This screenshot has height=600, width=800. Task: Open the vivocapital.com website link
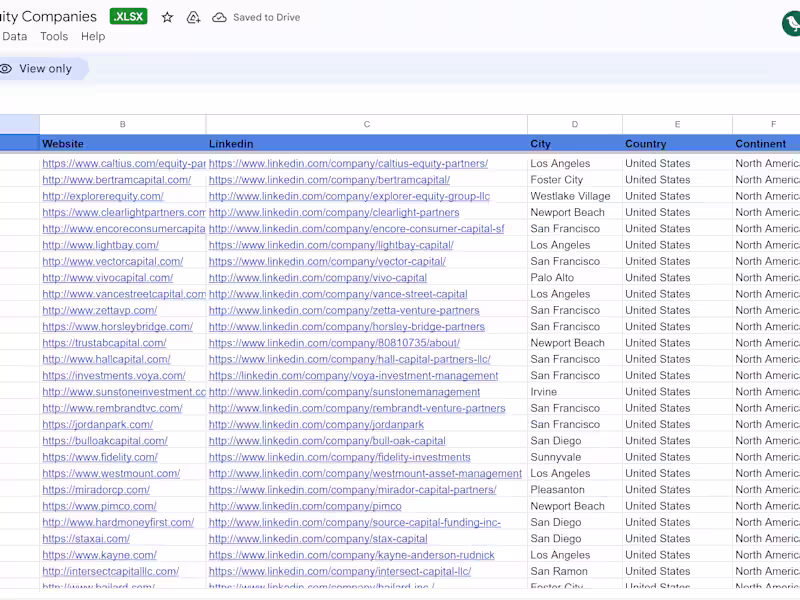(107, 278)
